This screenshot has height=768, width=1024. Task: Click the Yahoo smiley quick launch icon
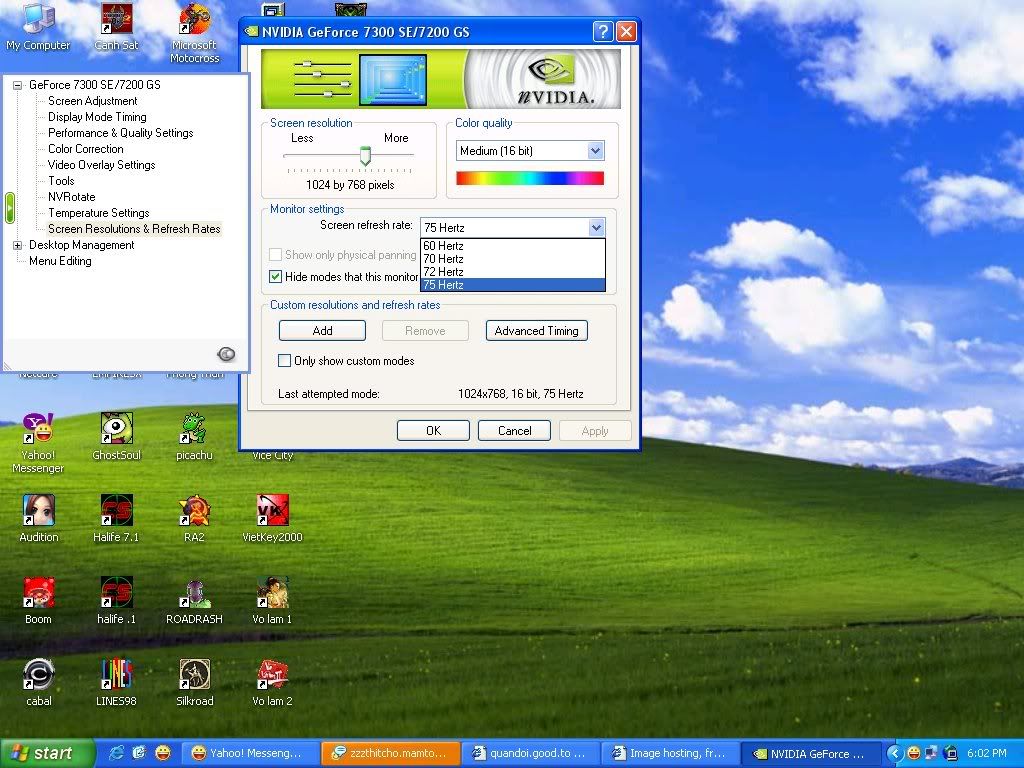click(x=163, y=753)
